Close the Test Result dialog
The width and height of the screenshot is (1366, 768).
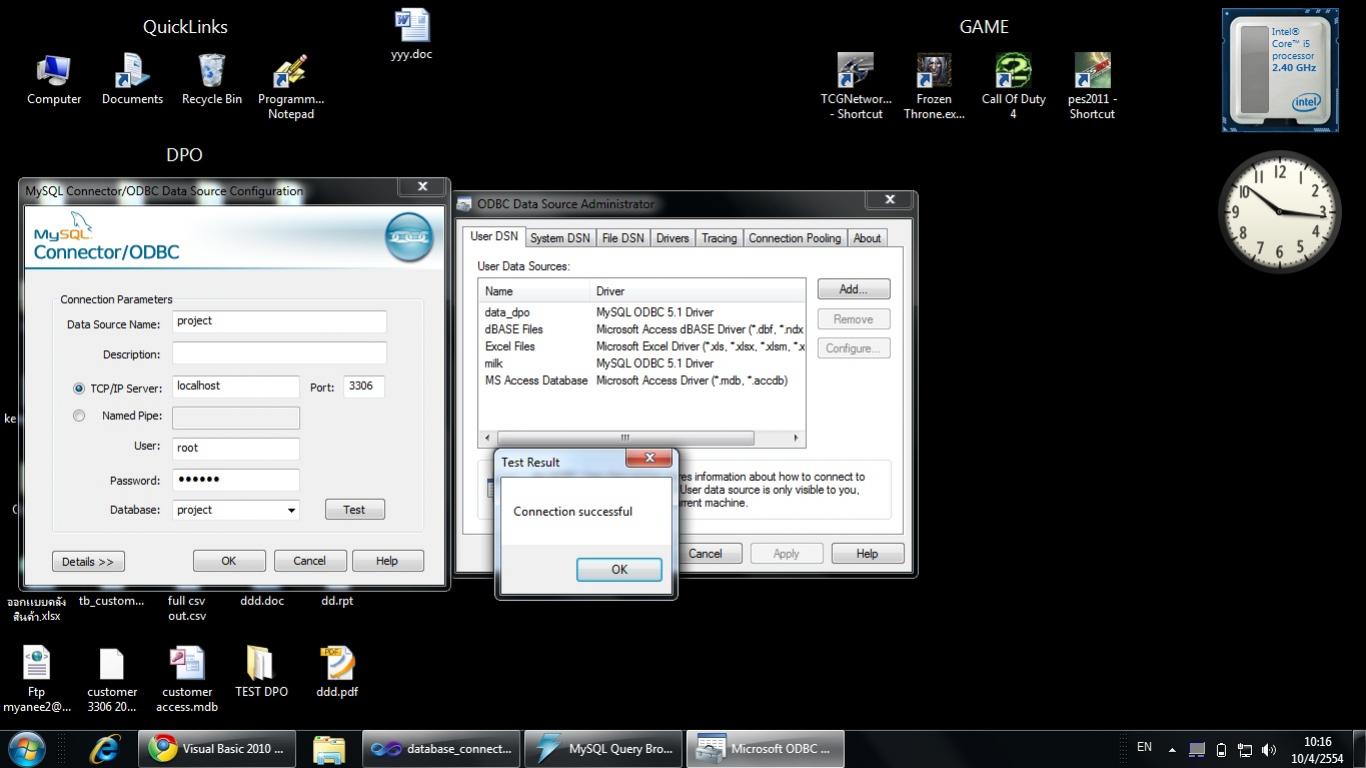(x=650, y=457)
